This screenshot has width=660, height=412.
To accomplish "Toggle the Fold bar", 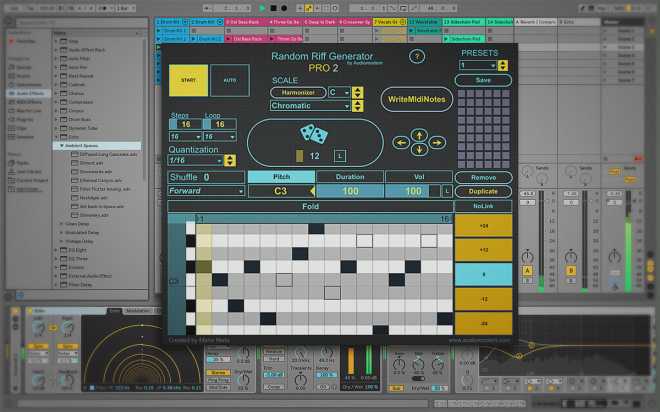I will (310, 206).
